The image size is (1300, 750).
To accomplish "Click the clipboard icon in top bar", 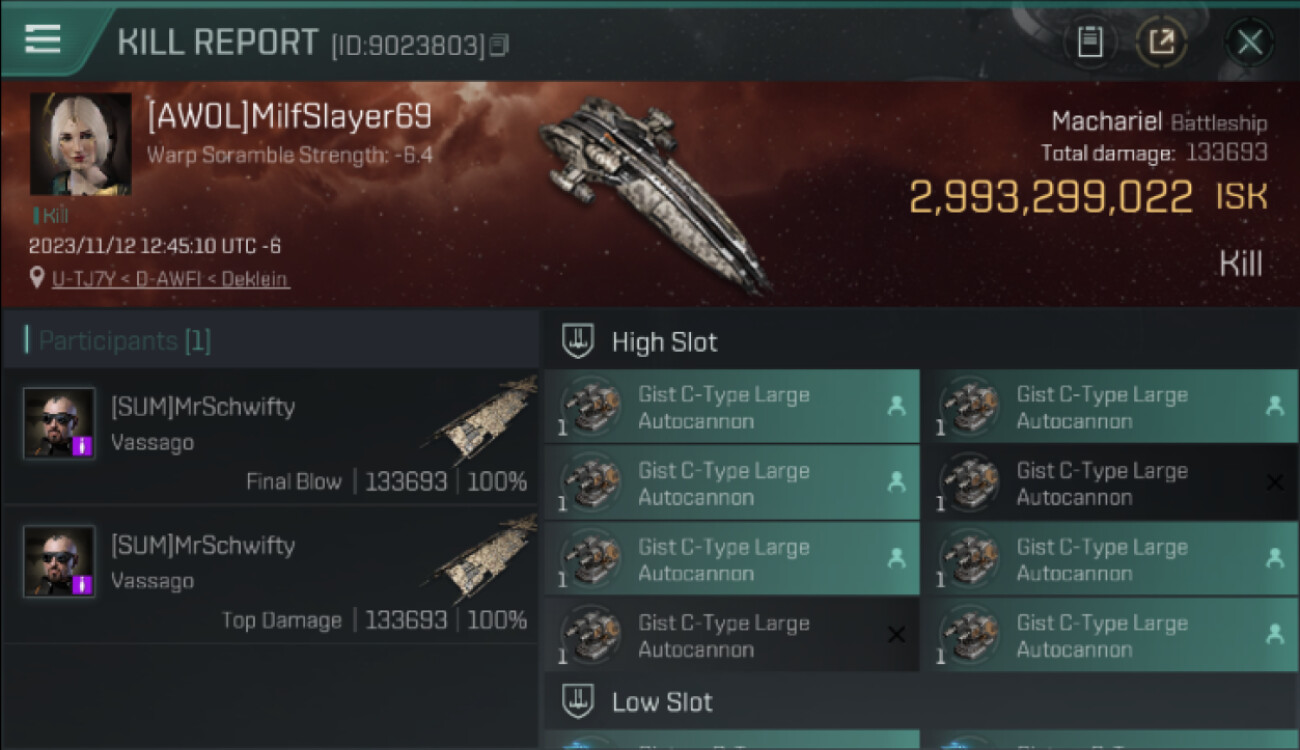I will 1089,42.
